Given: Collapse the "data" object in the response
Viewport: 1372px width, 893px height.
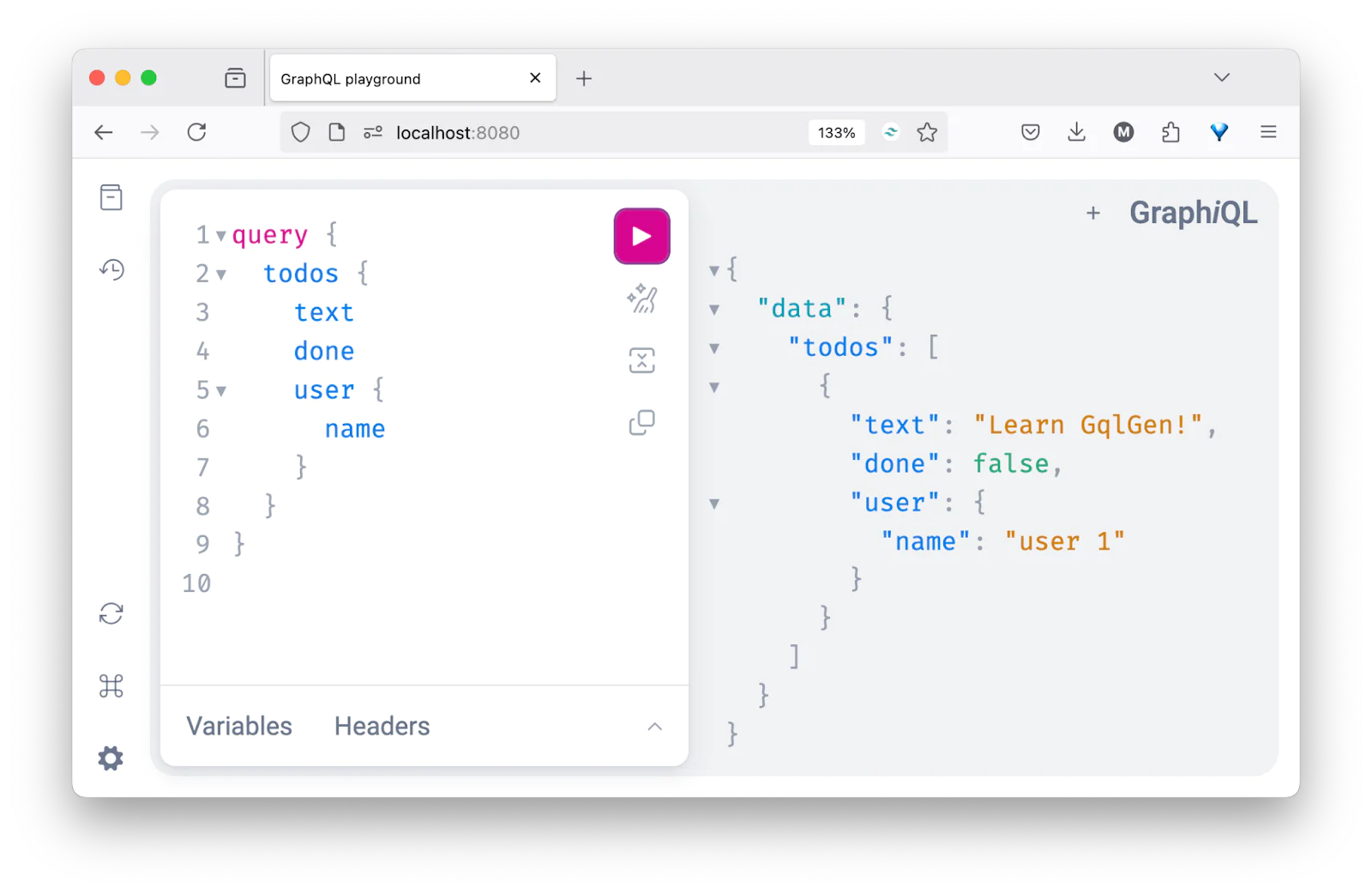Looking at the screenshot, I should (714, 309).
